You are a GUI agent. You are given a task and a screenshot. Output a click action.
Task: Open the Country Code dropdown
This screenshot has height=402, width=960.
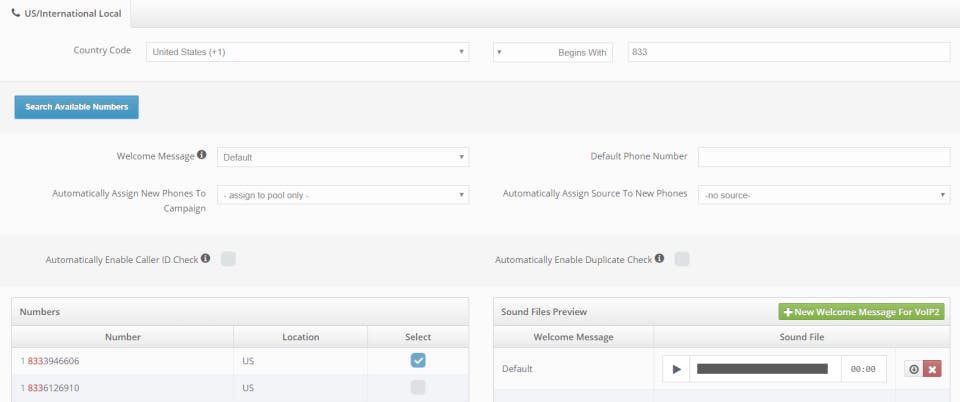click(307, 52)
